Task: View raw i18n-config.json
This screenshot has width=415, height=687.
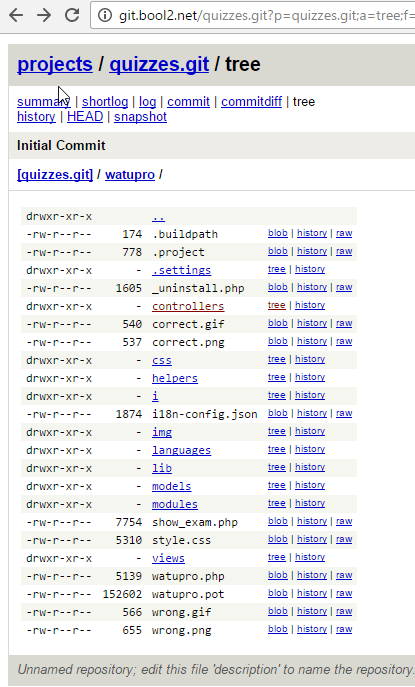Action: [344, 413]
